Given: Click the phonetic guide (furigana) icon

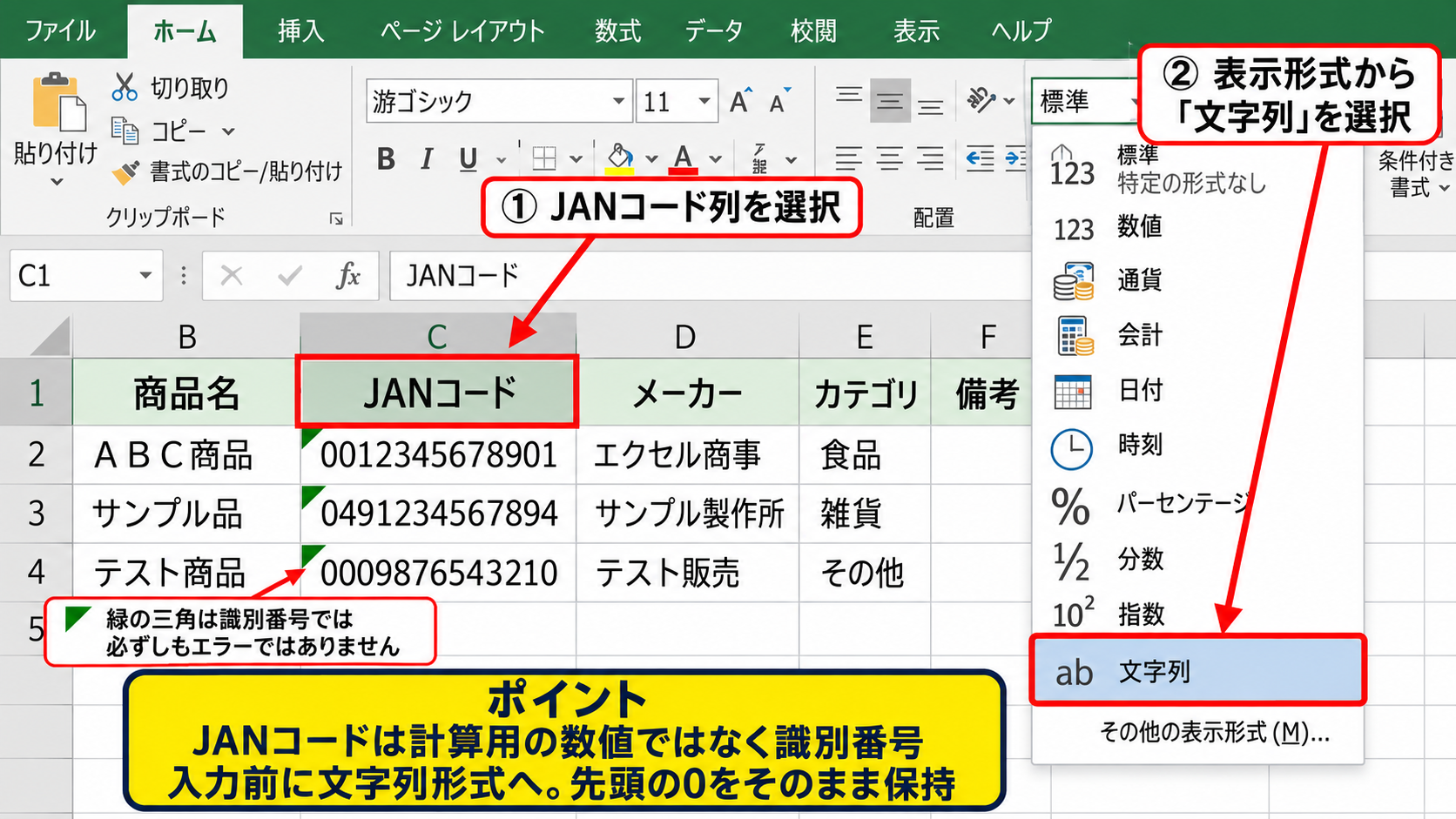Looking at the screenshot, I should (x=759, y=158).
